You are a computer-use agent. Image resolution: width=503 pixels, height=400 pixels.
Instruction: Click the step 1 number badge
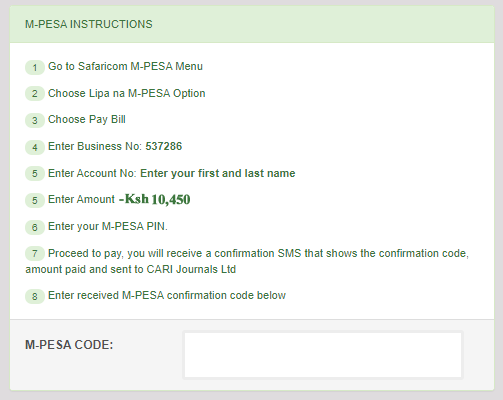tap(35, 68)
